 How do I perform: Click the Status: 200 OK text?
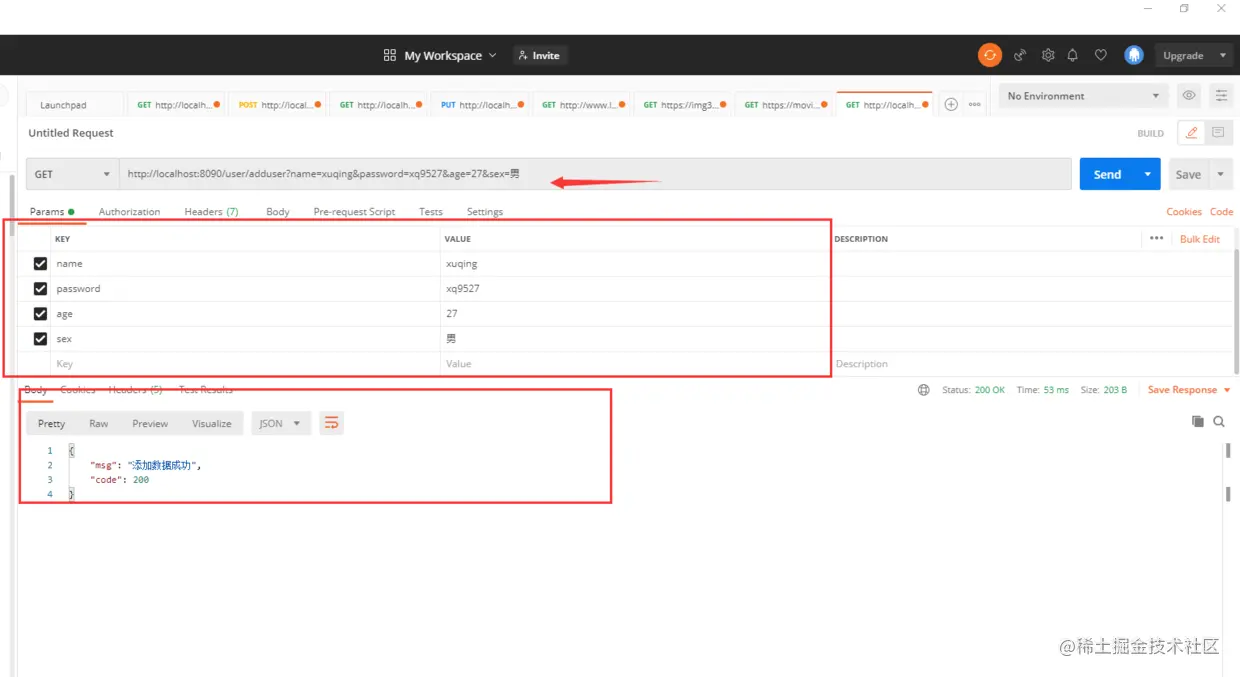tap(973, 390)
